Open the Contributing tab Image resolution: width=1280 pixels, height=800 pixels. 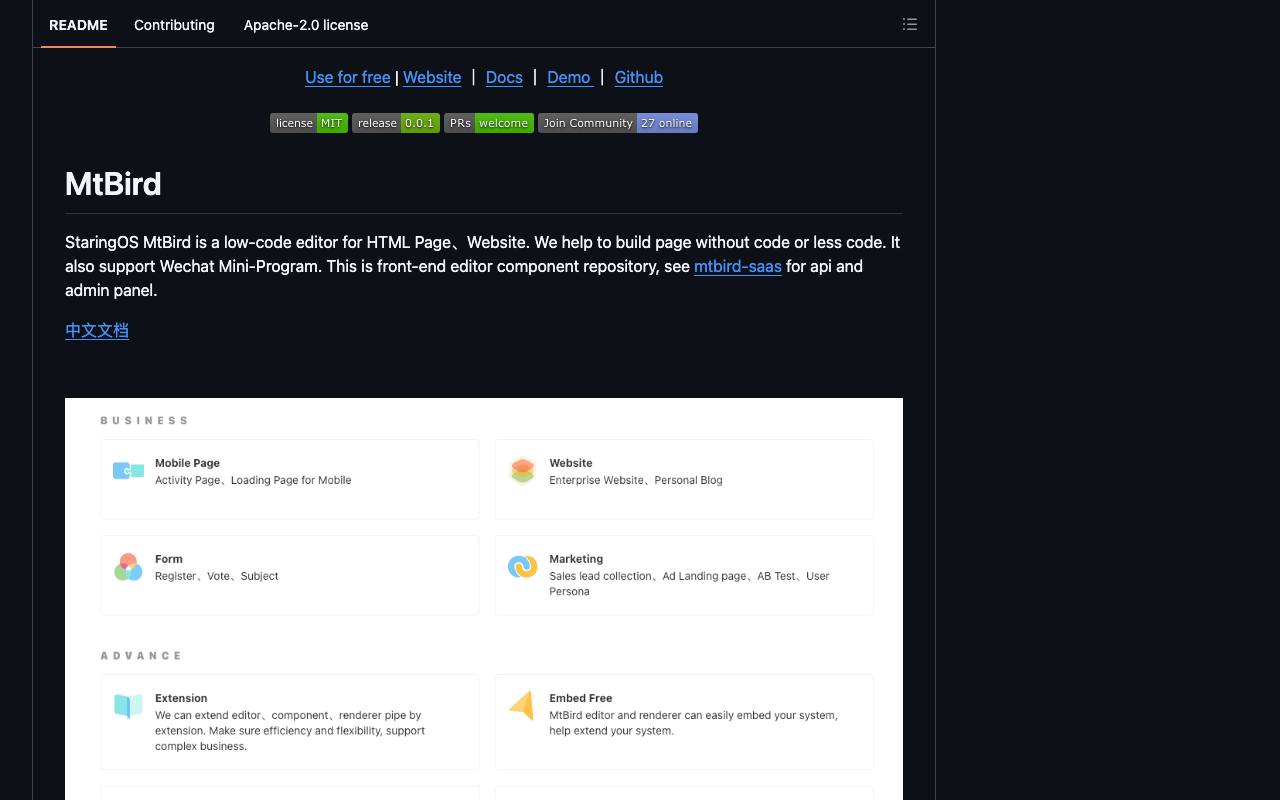(174, 25)
